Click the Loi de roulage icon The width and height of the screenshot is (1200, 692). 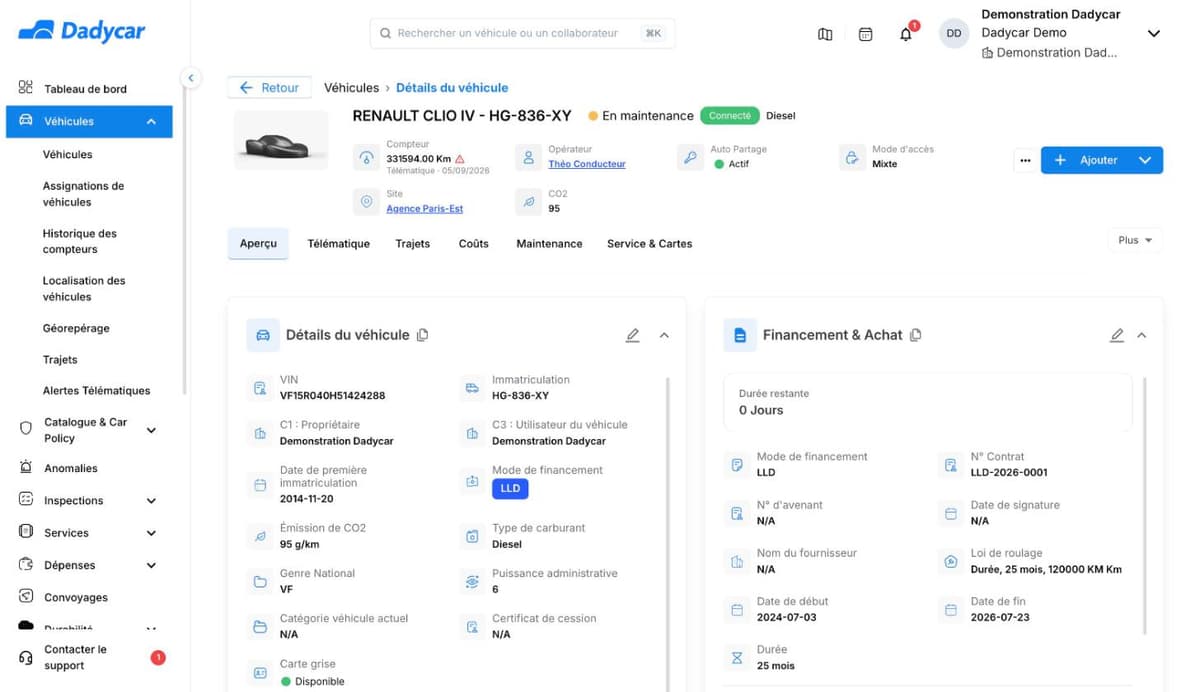pos(951,562)
